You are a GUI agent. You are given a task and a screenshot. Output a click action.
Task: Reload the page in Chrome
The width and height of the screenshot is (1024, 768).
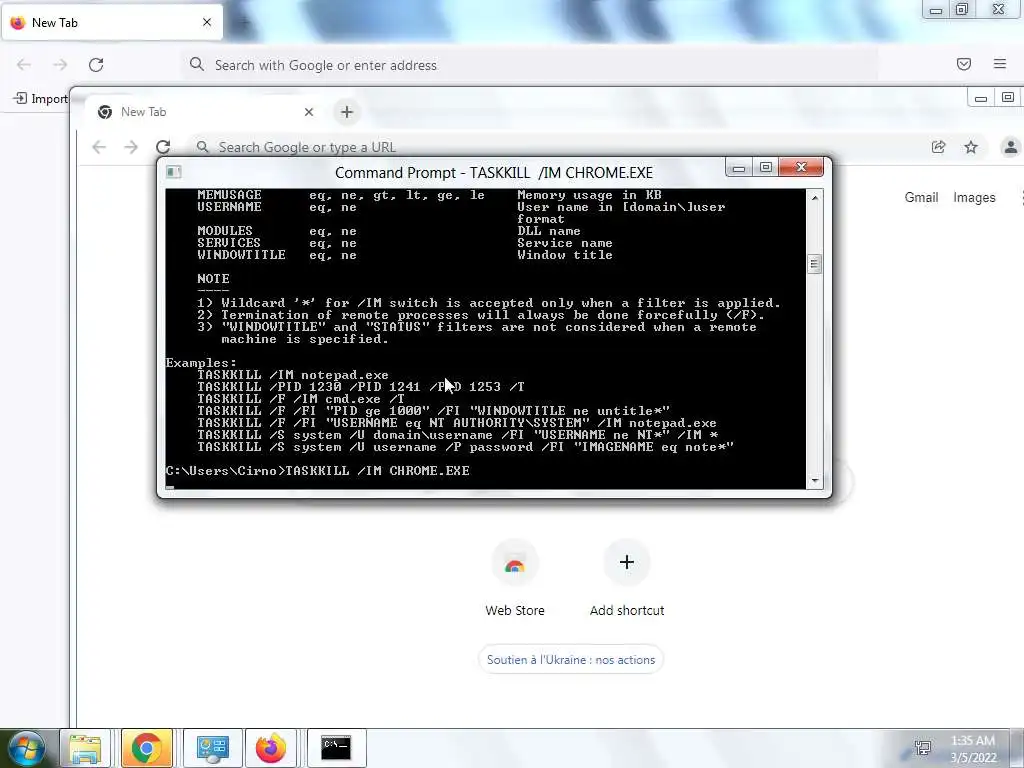tap(163, 147)
